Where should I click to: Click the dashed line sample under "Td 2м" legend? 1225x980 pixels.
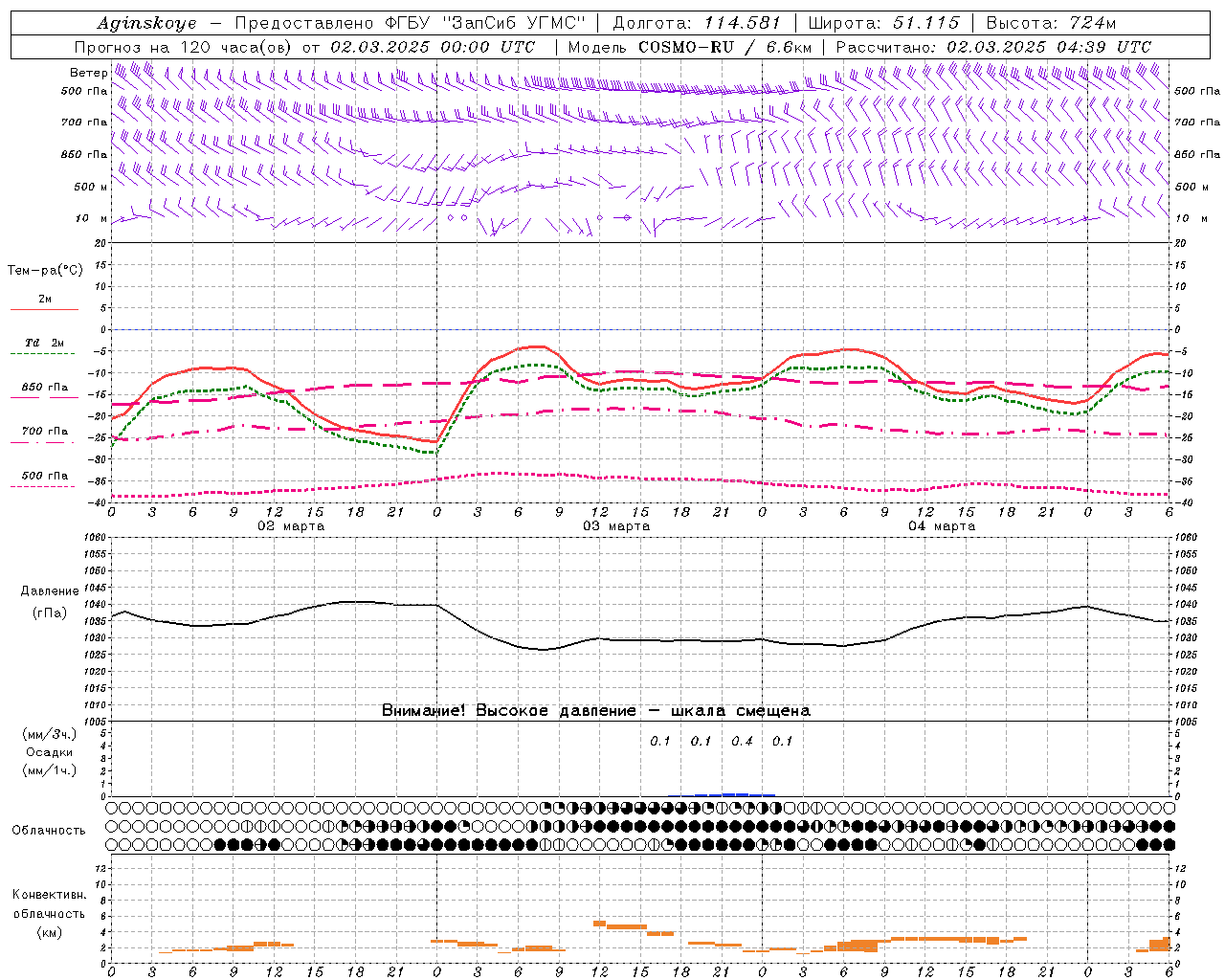(x=42, y=354)
